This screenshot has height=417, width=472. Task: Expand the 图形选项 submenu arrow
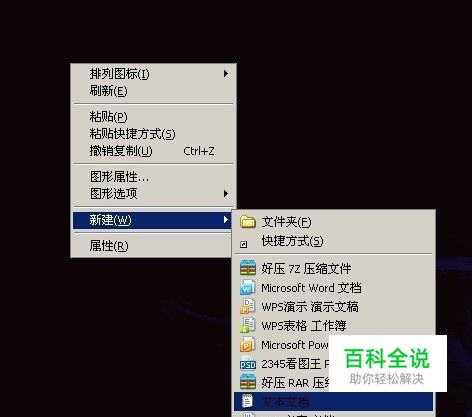226,193
